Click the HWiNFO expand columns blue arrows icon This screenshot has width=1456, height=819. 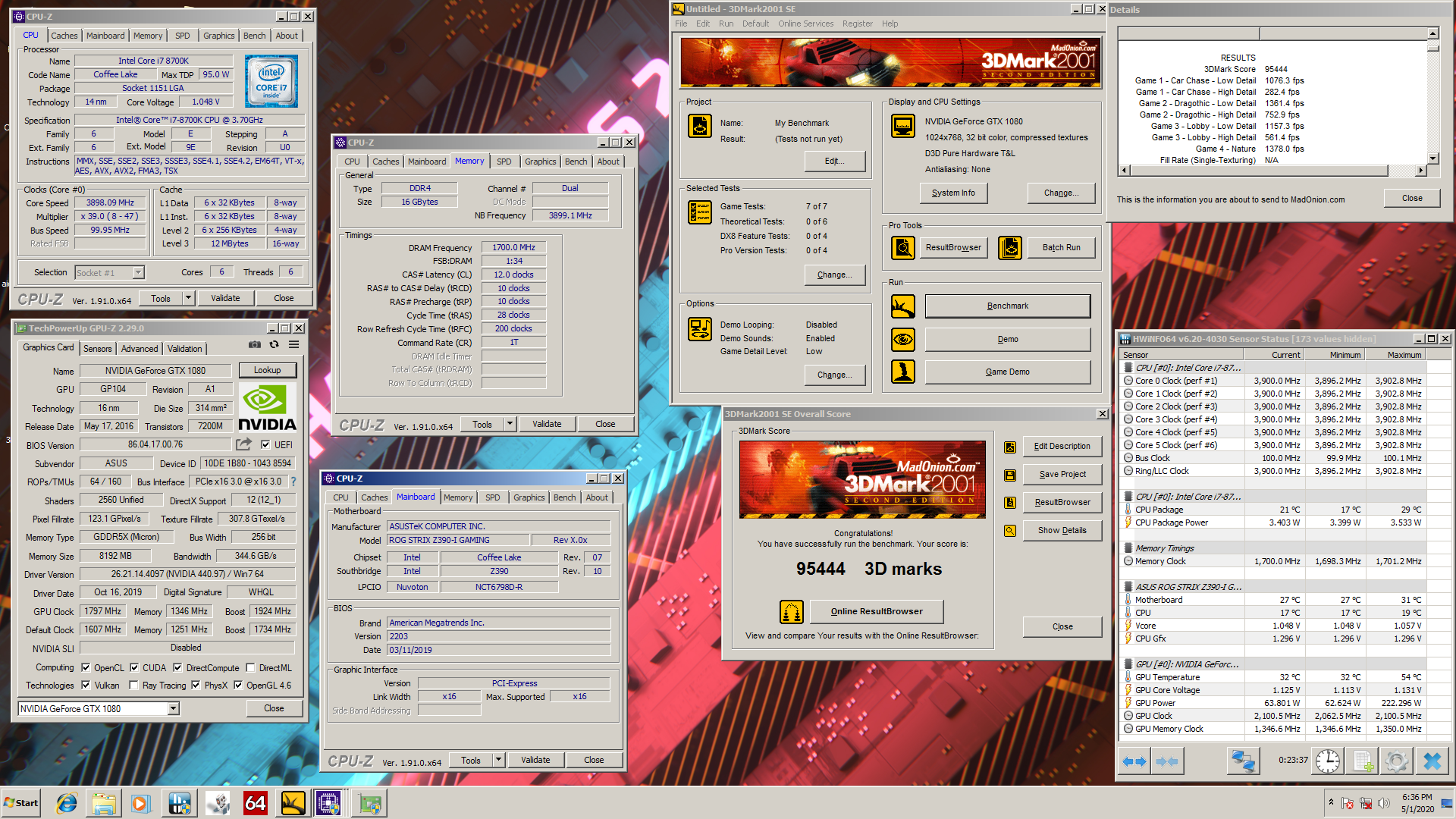tap(1134, 761)
